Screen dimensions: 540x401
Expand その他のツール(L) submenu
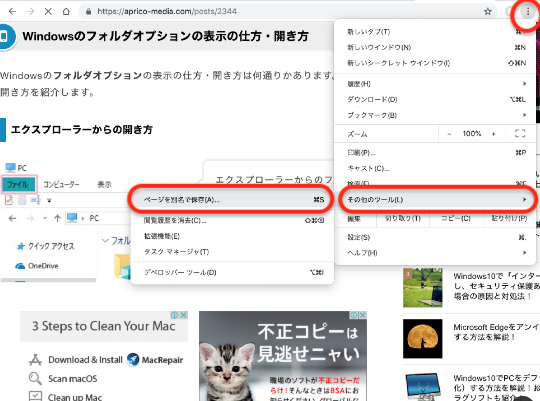pyautogui.click(x=437, y=199)
